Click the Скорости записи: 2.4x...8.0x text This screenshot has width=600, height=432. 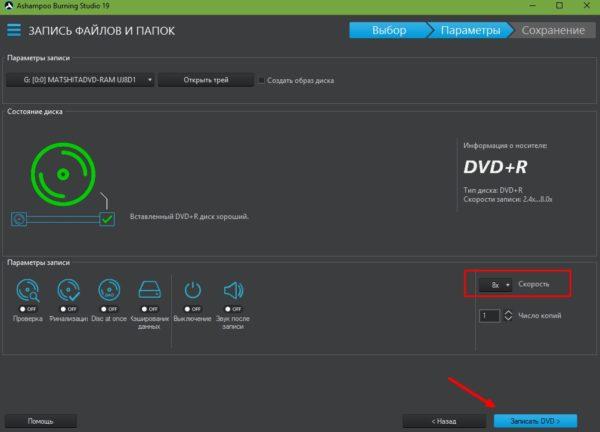508,199
